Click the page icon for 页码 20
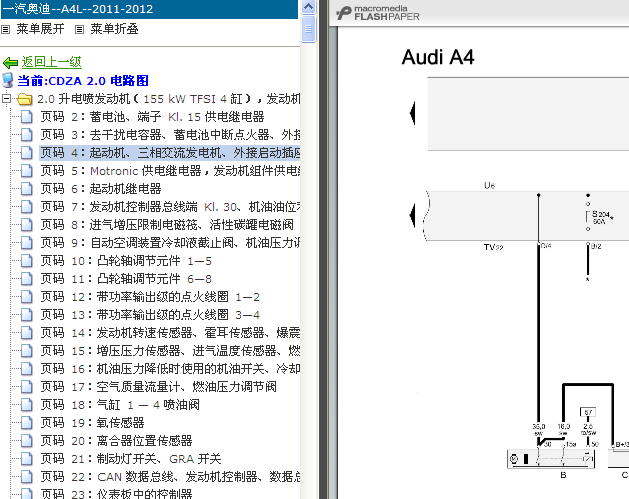The width and height of the screenshot is (629, 499). [x=26, y=441]
